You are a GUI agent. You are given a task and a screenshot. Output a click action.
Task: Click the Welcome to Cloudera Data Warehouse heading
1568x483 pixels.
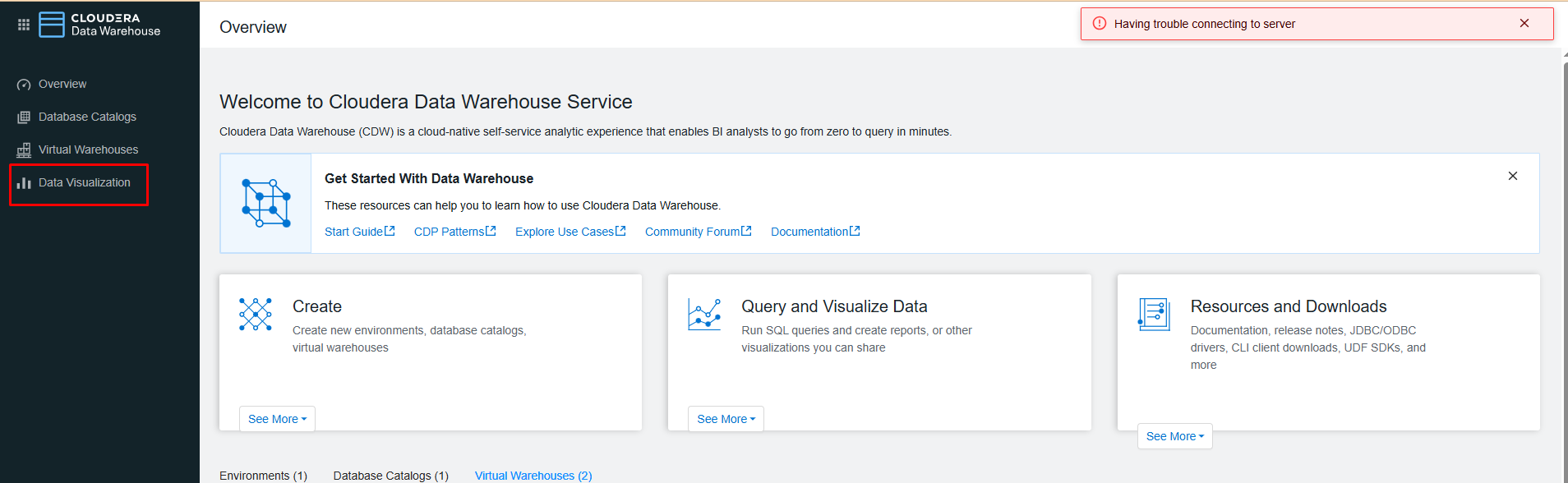point(426,102)
